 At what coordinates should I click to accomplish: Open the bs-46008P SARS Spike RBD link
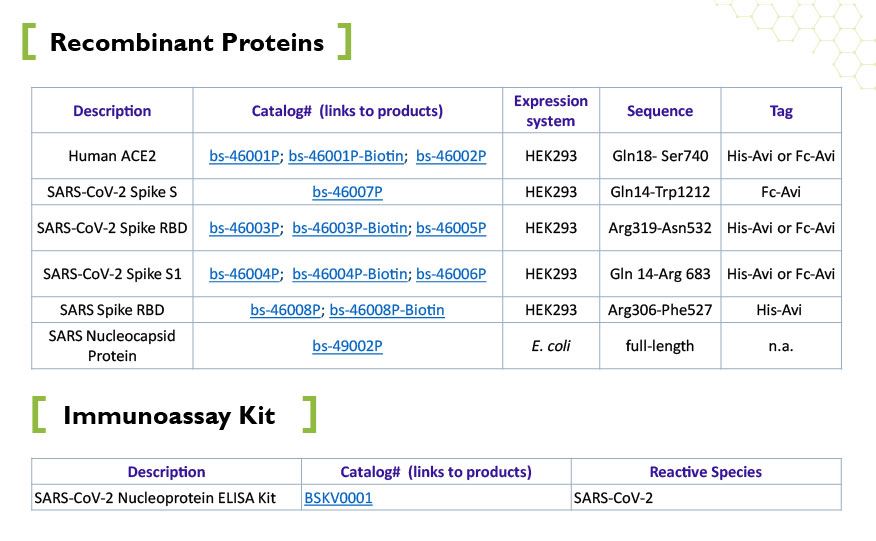pos(285,310)
